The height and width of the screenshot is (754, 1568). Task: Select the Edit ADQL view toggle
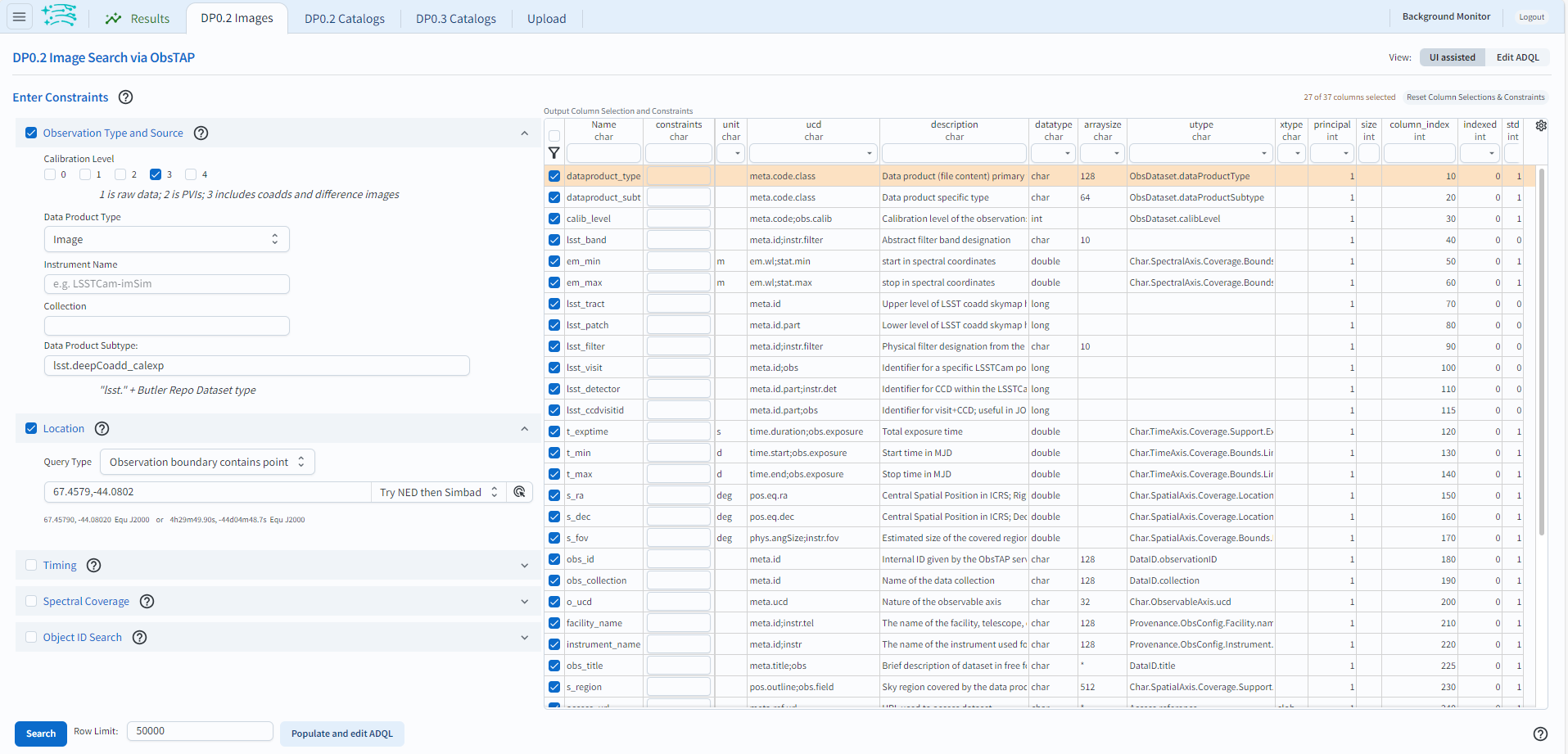(1517, 56)
